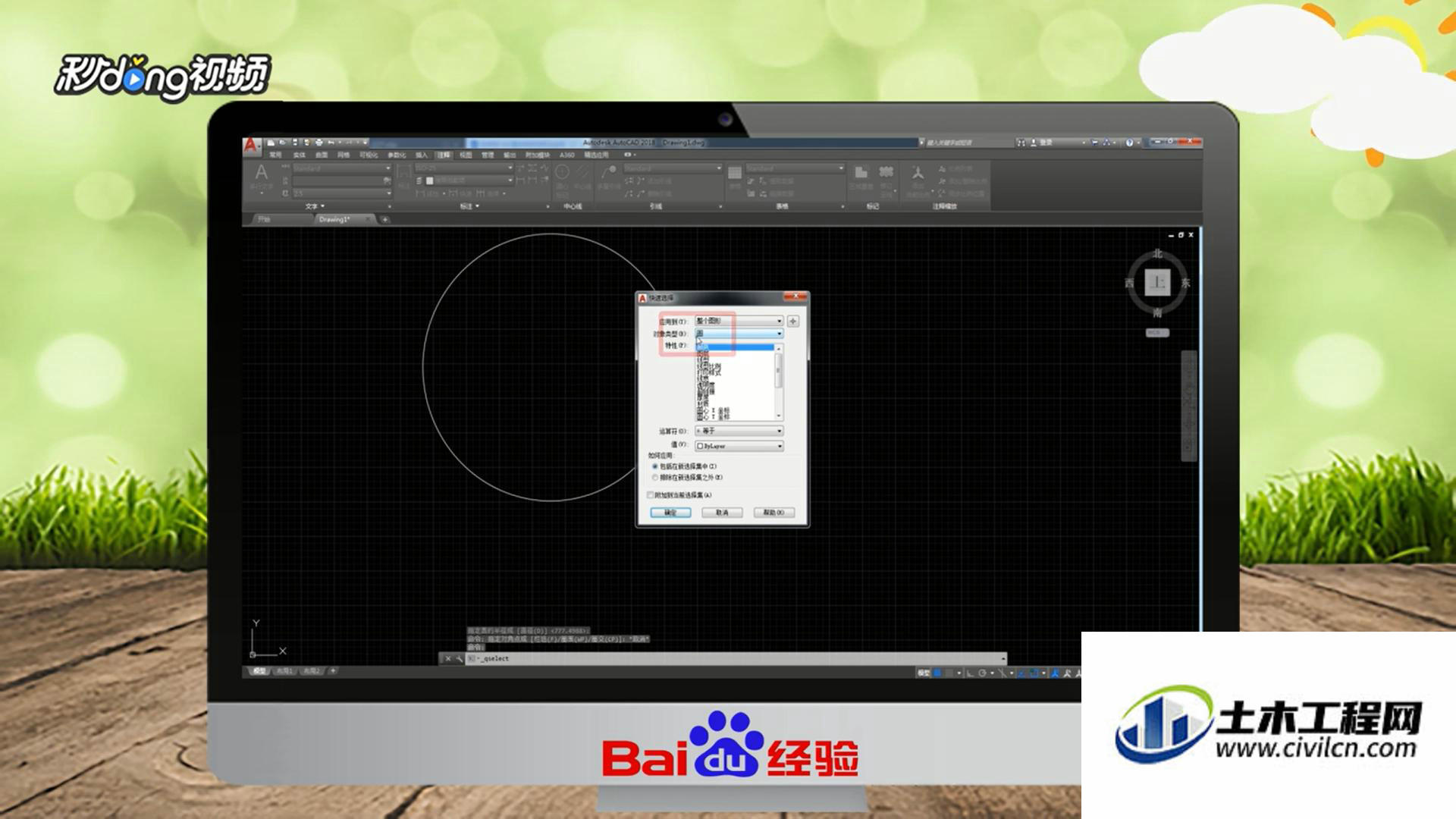Image resolution: width=1456 pixels, height=819 pixels.
Task: Confirm with the OK button
Action: tap(670, 513)
